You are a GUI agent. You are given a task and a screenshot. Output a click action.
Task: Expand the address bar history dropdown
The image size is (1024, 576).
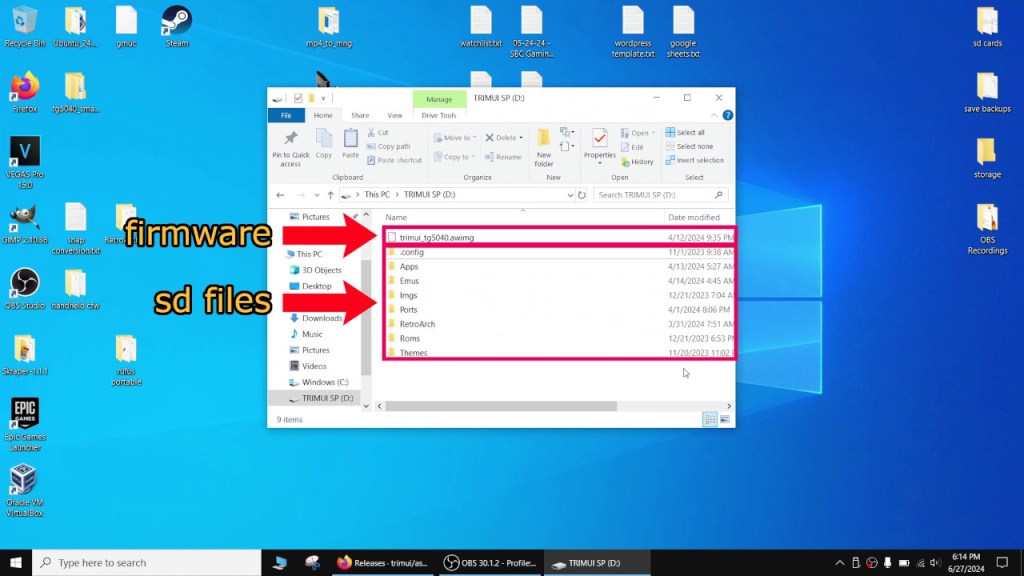point(570,195)
